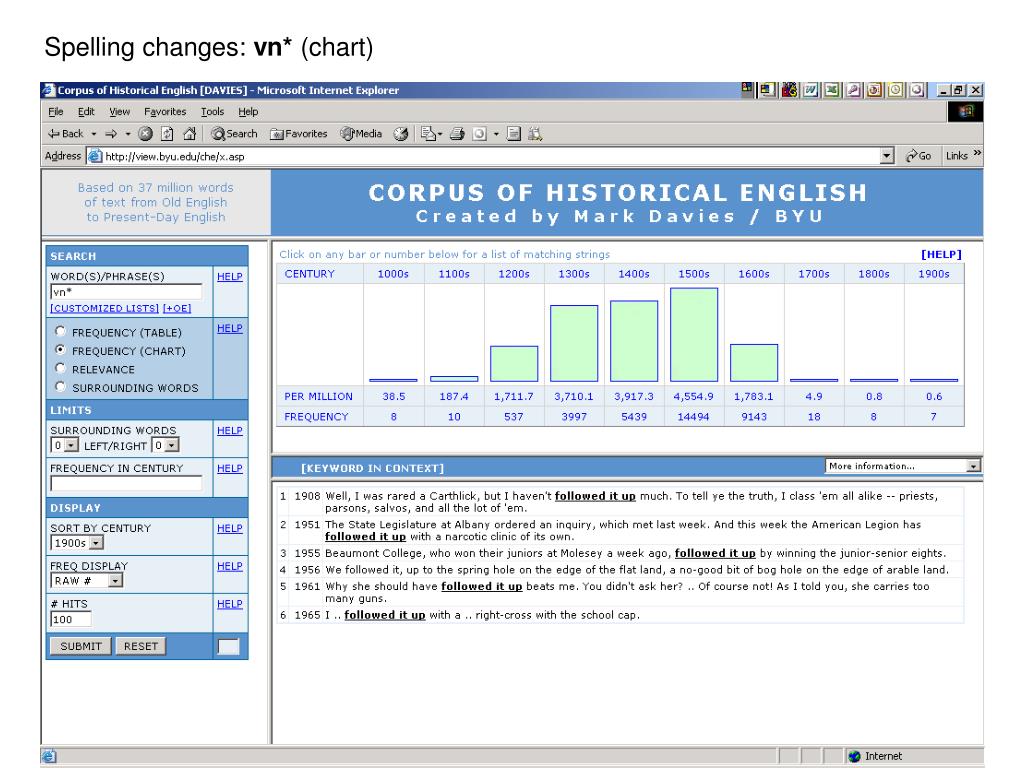Expand the Links toolbar chevron
This screenshot has height=768, width=1024.
977,153
